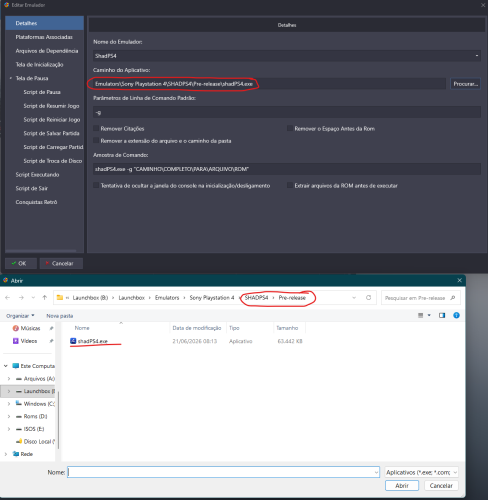Toggle the preview pane icon
The width and height of the screenshot is (488, 500).
[442, 315]
